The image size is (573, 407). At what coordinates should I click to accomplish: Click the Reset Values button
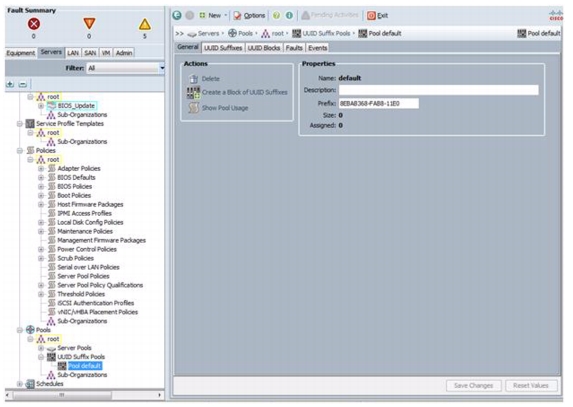[531, 385]
